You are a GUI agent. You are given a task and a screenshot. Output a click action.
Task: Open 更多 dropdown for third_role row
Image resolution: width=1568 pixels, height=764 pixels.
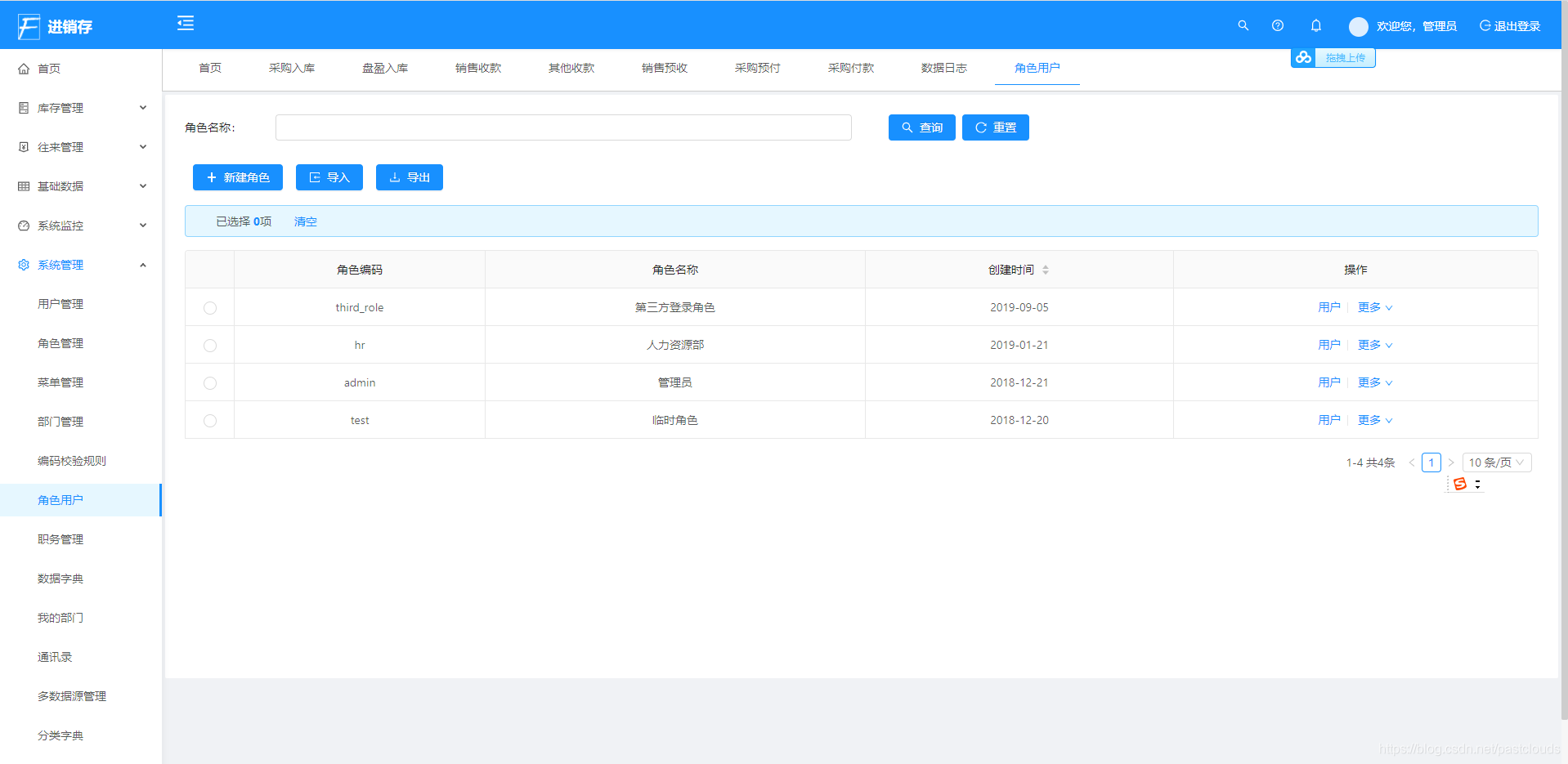tap(1375, 307)
